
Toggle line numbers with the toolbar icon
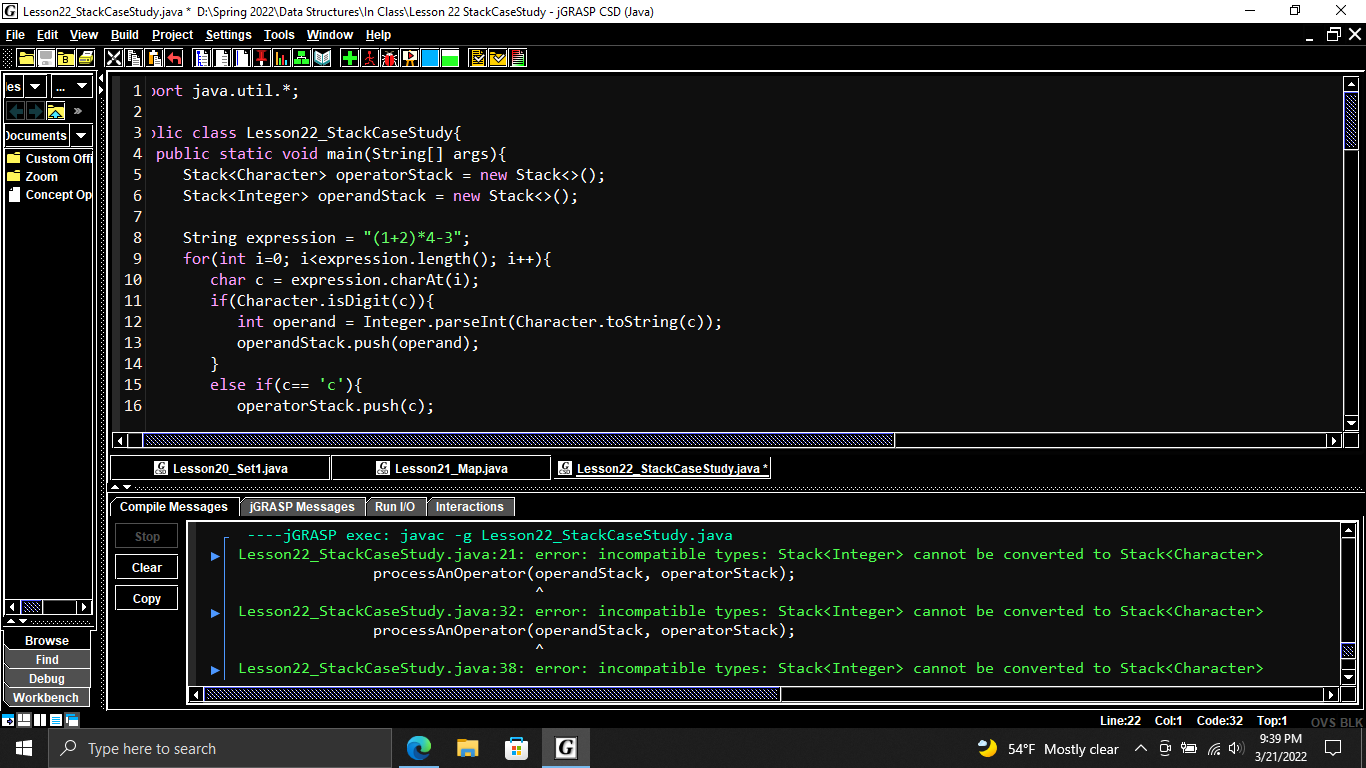point(242,58)
